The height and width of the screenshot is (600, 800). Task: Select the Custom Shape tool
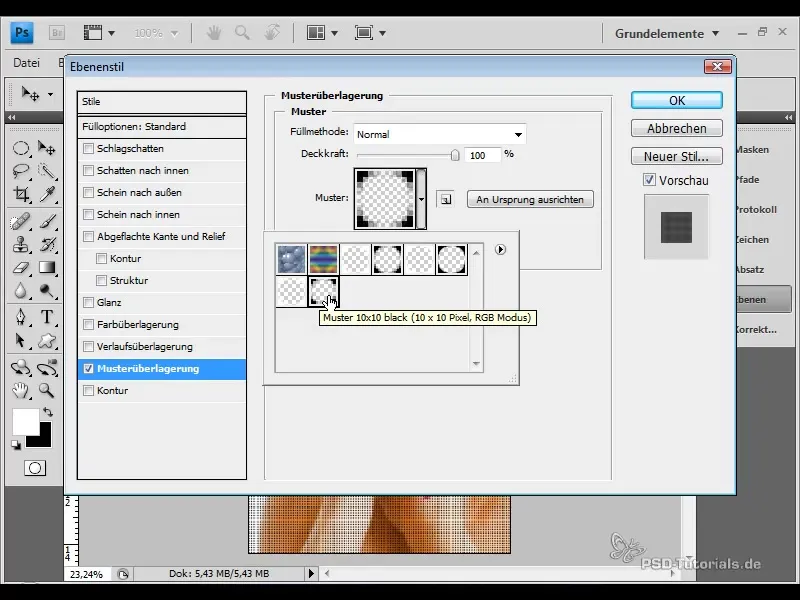pyautogui.click(x=46, y=340)
